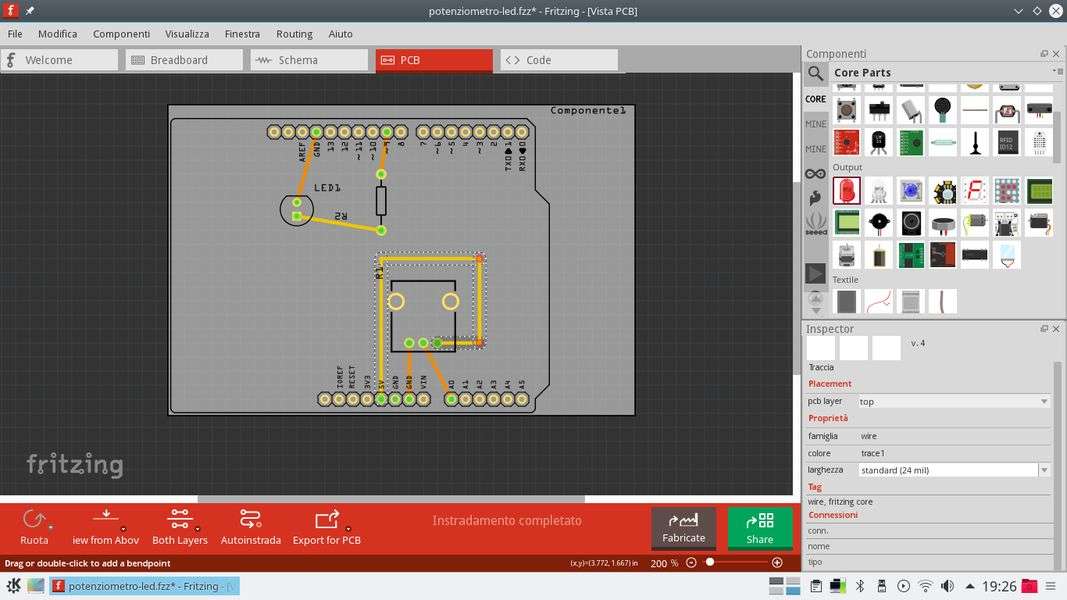Screen dimensions: 1067x600
Task: Open the Routing menu
Action: tap(294, 34)
